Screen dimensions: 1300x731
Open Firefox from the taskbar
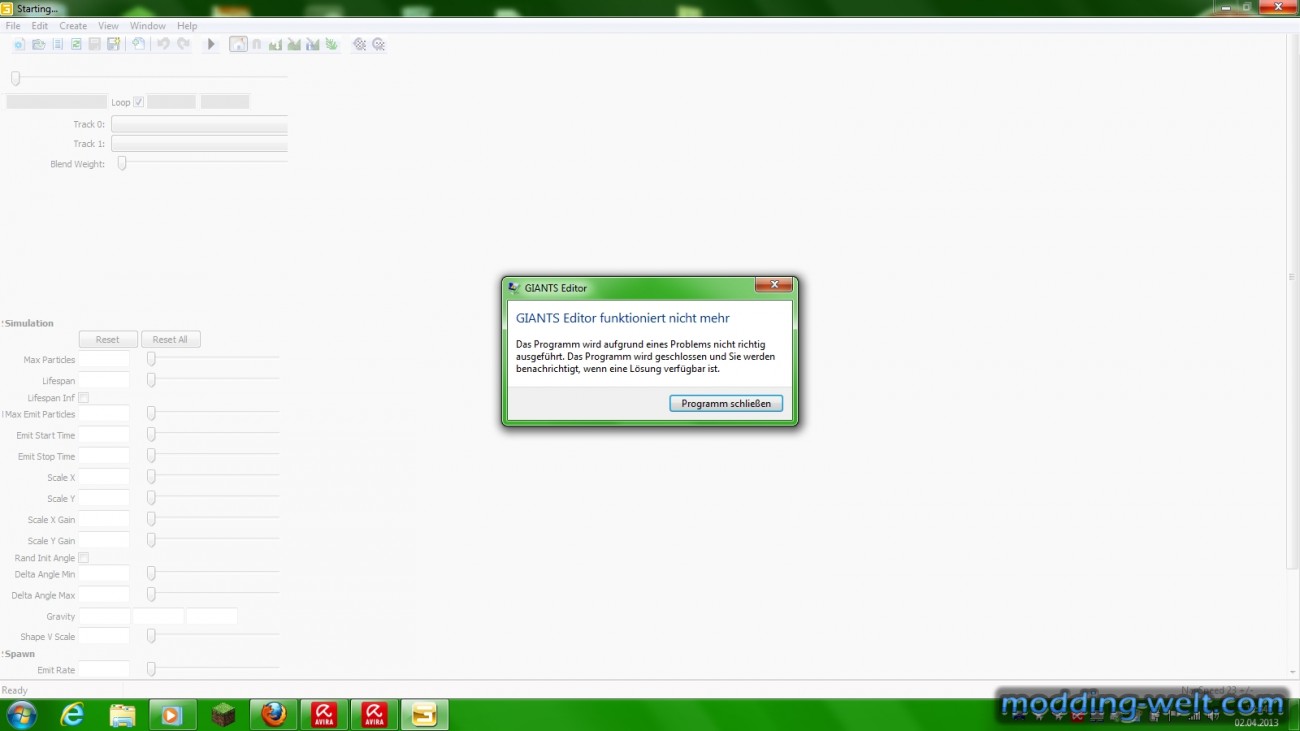[273, 714]
